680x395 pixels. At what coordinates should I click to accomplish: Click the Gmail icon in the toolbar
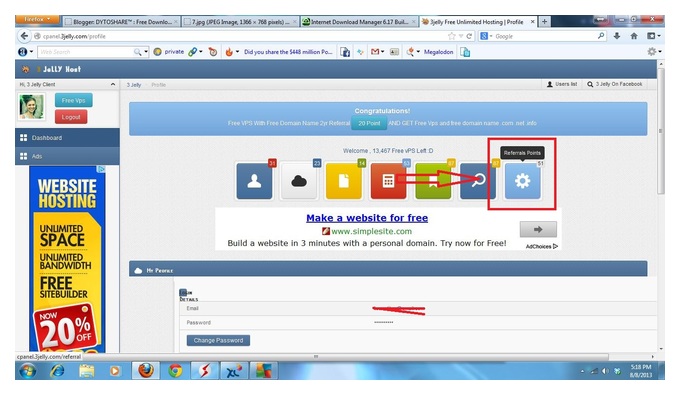pyautogui.click(x=375, y=52)
